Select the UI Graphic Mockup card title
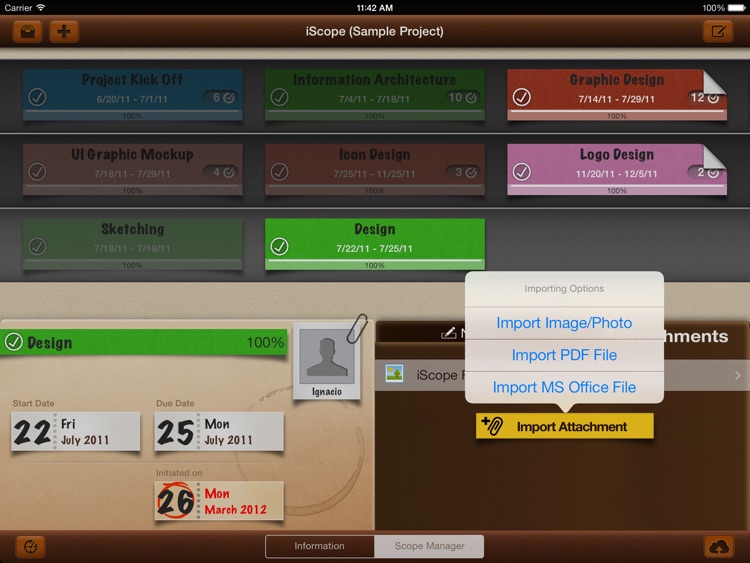 (132, 154)
